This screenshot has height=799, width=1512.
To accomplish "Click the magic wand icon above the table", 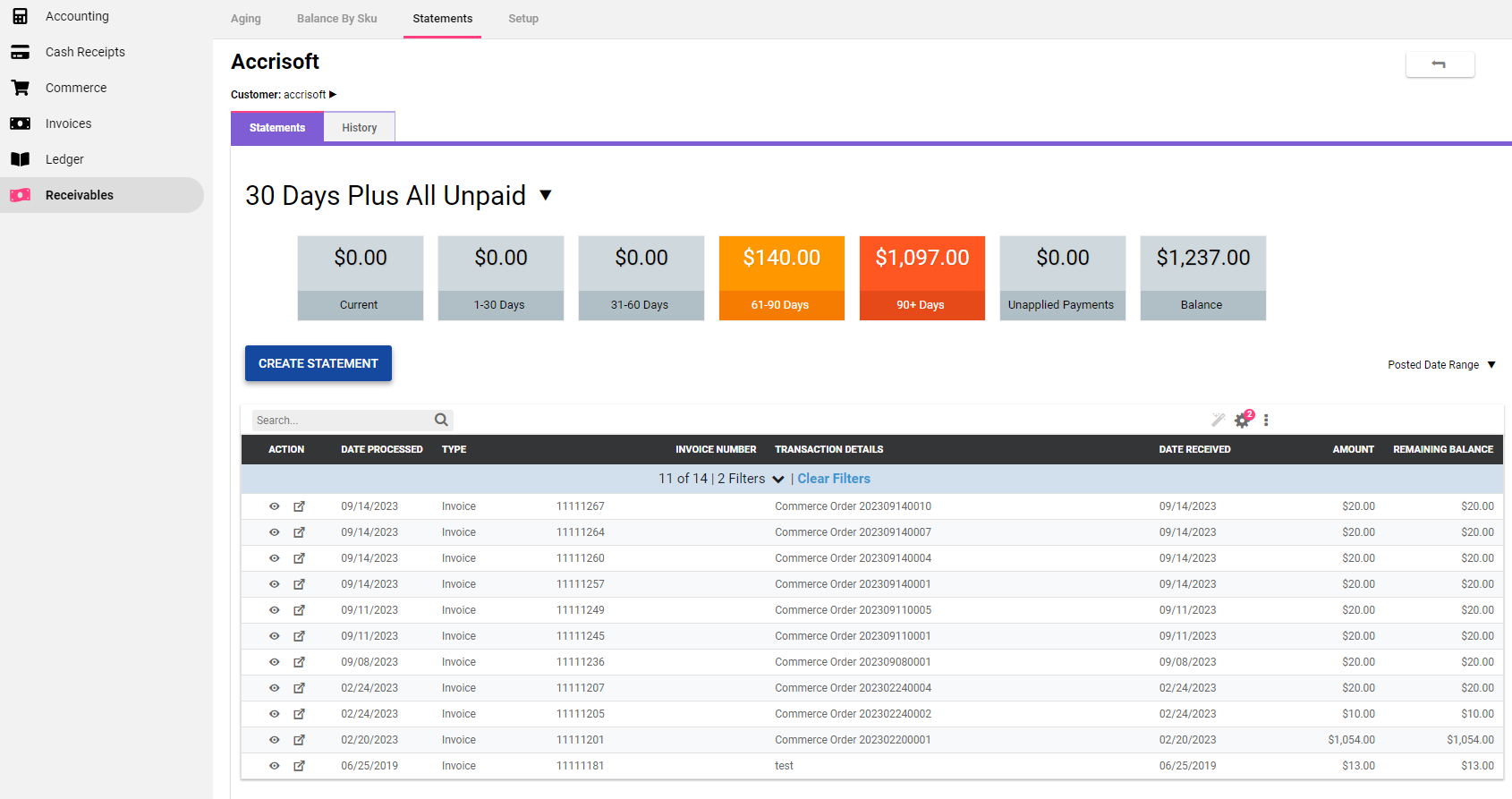I will tap(1218, 420).
